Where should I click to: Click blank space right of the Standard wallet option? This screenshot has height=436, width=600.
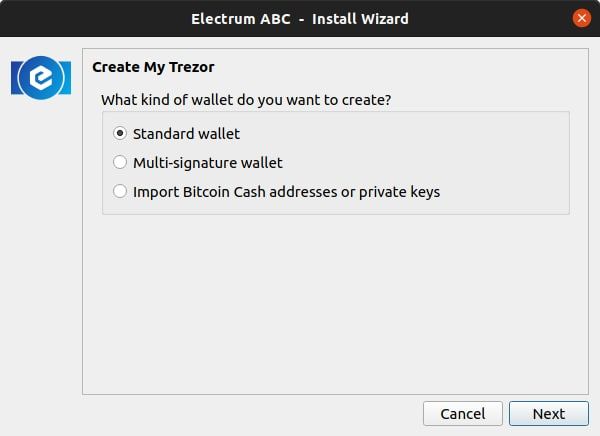[x=420, y=133]
